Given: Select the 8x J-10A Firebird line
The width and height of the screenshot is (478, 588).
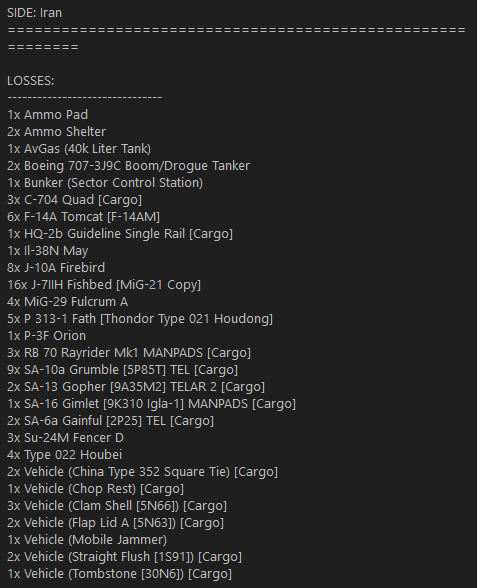Looking at the screenshot, I should (56, 268).
